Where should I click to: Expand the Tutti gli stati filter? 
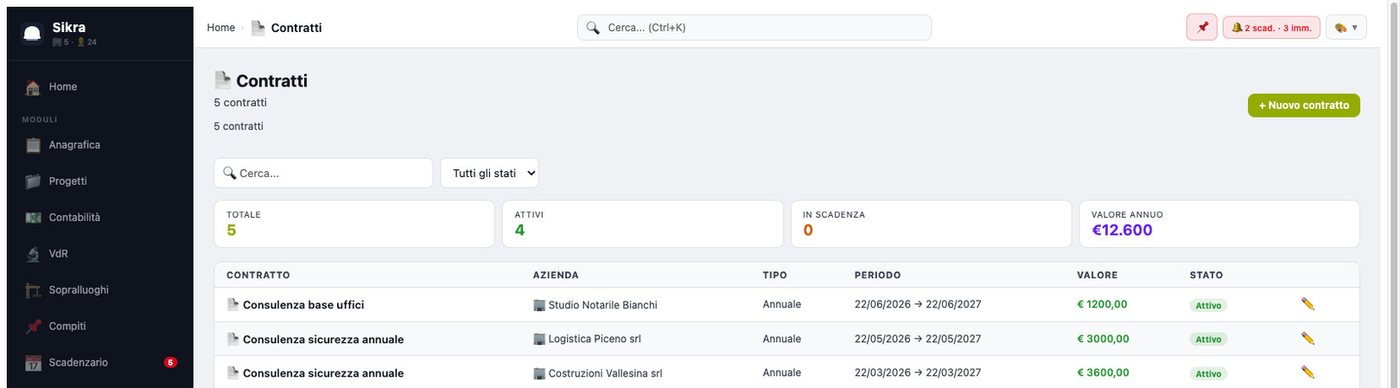click(x=490, y=173)
